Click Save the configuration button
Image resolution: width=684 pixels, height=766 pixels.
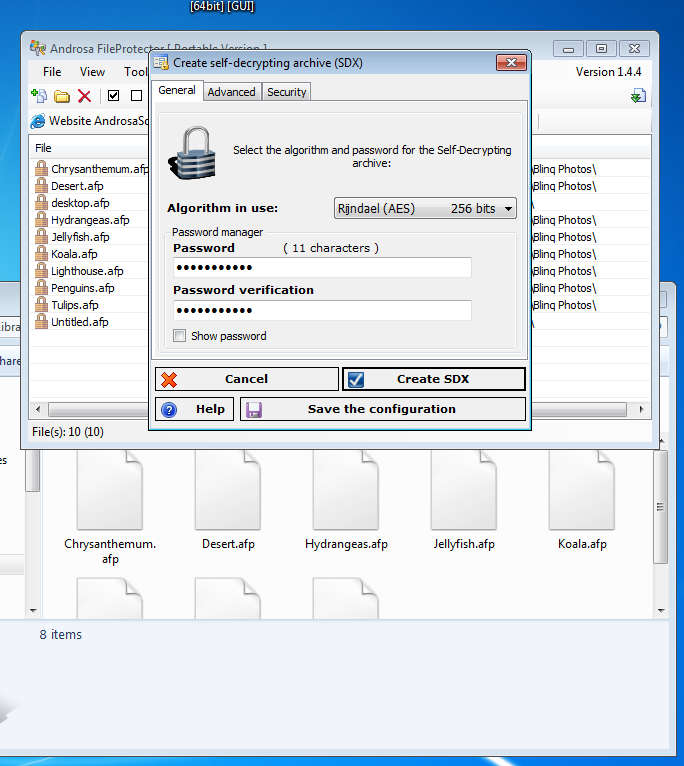pyautogui.click(x=383, y=409)
